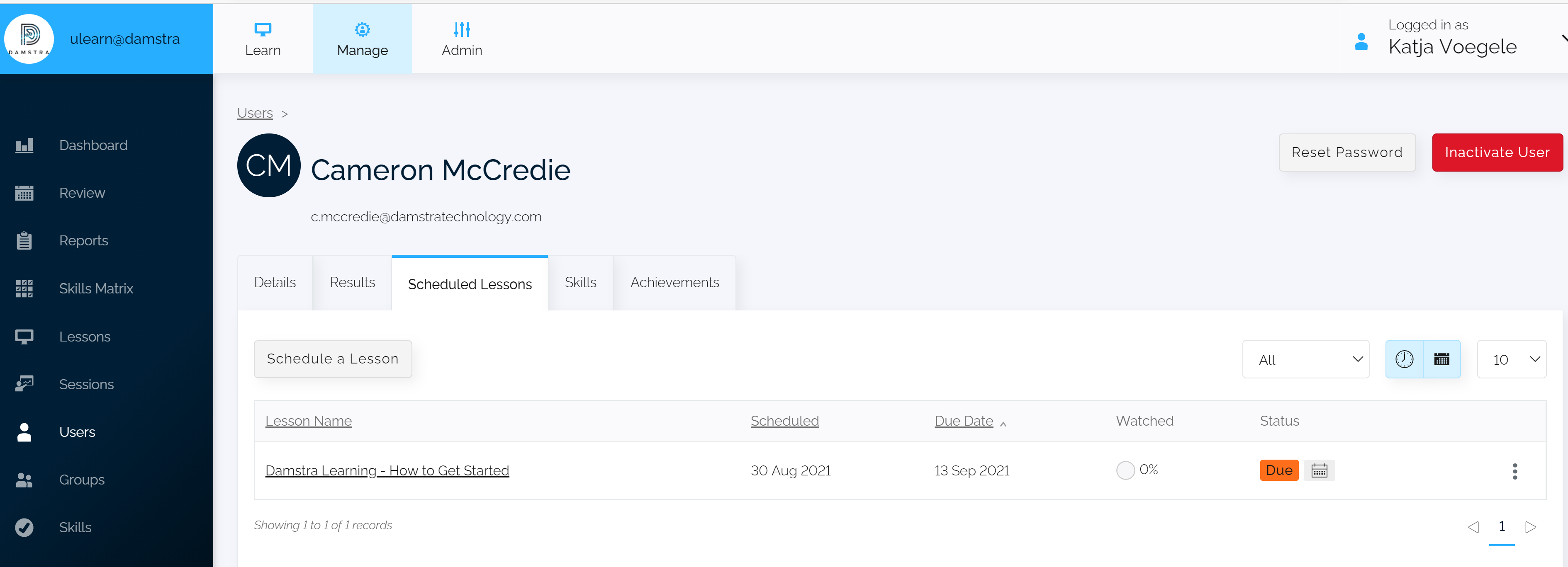Click the Lessons monitor icon in sidebar
Image resolution: width=1568 pixels, height=567 pixels.
[x=24, y=337]
